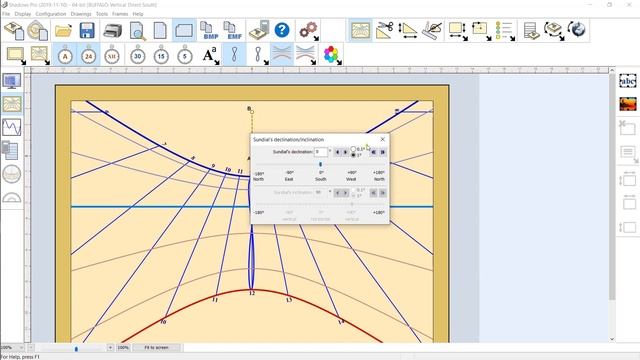This screenshot has height=360, width=640.
Task: Toggle 30-minute lines clock icon
Action: pos(138,55)
